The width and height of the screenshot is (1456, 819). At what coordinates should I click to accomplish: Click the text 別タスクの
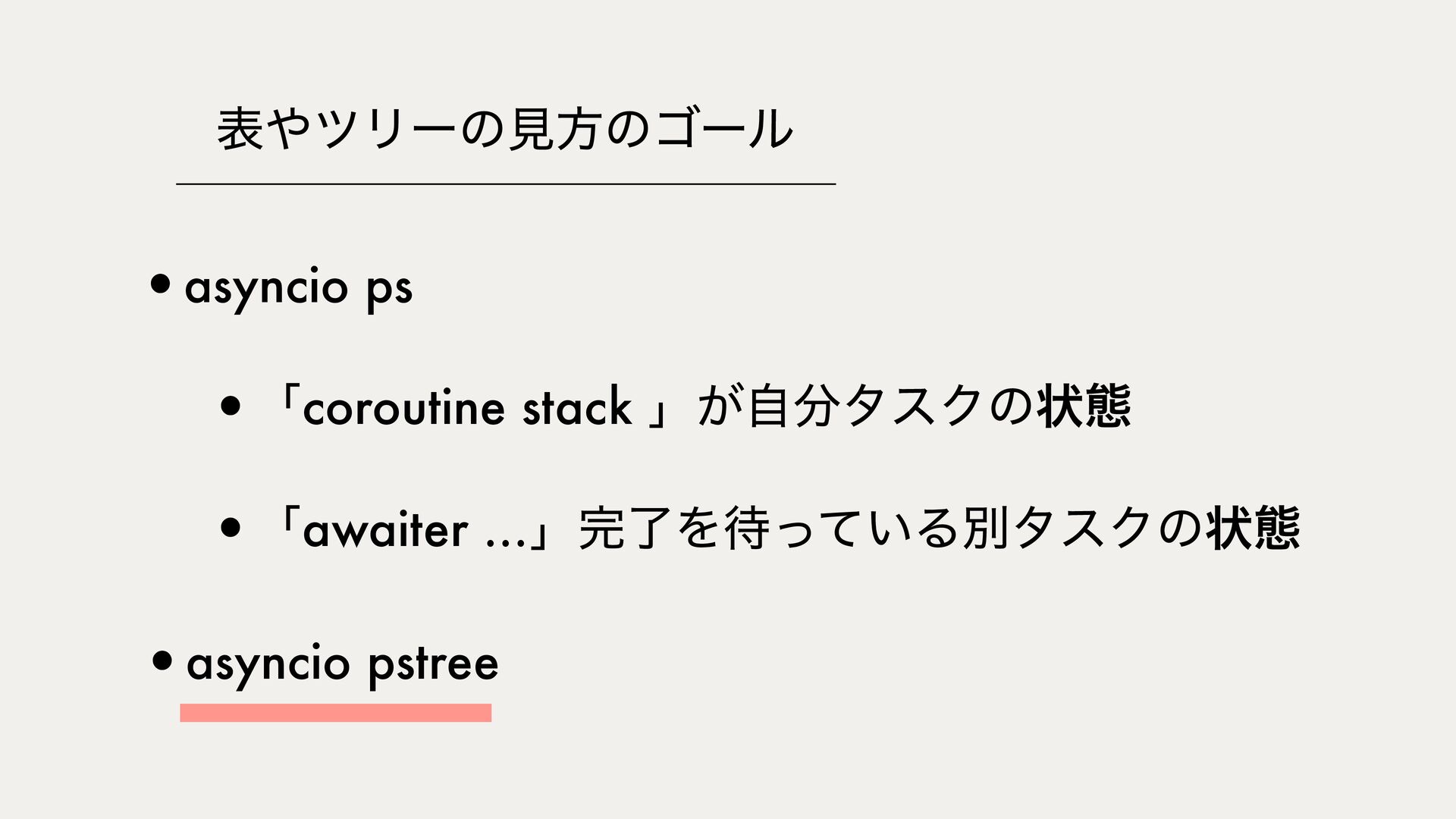coord(1082,529)
